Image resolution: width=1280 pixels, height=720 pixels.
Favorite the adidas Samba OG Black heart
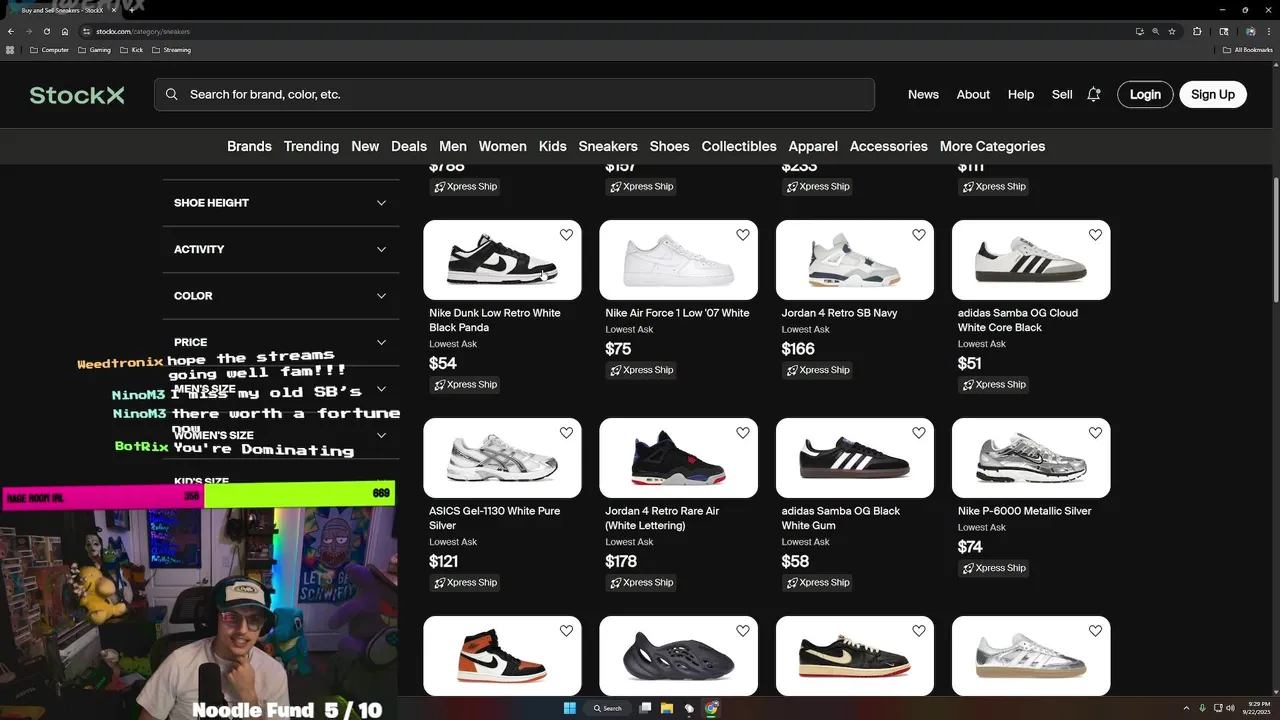point(918,433)
